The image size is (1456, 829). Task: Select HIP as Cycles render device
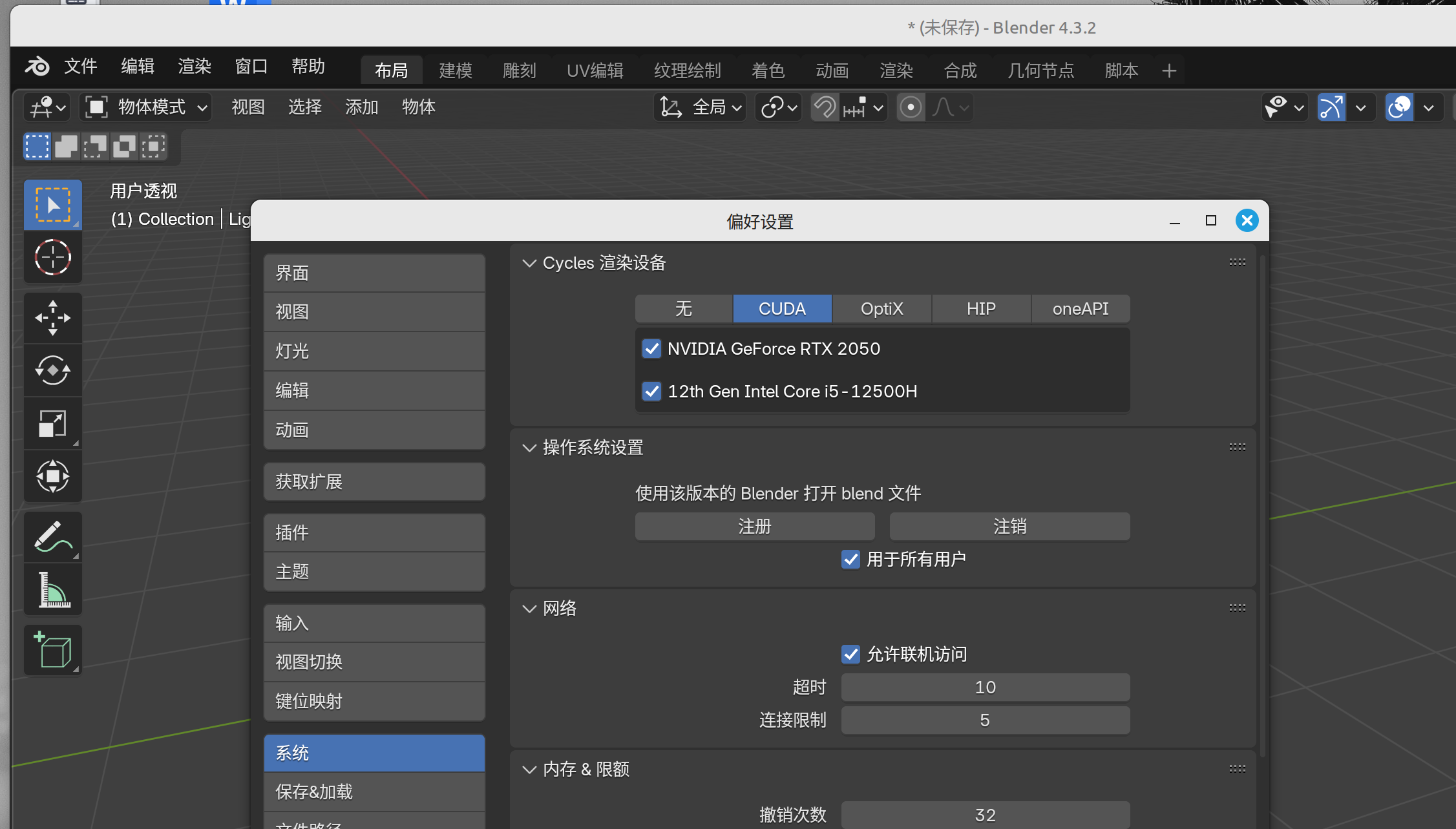pyautogui.click(x=981, y=309)
